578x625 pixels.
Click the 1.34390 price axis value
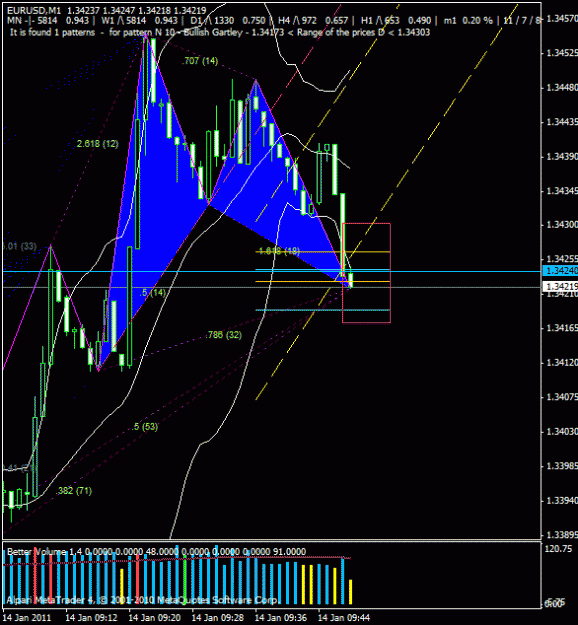click(562, 156)
